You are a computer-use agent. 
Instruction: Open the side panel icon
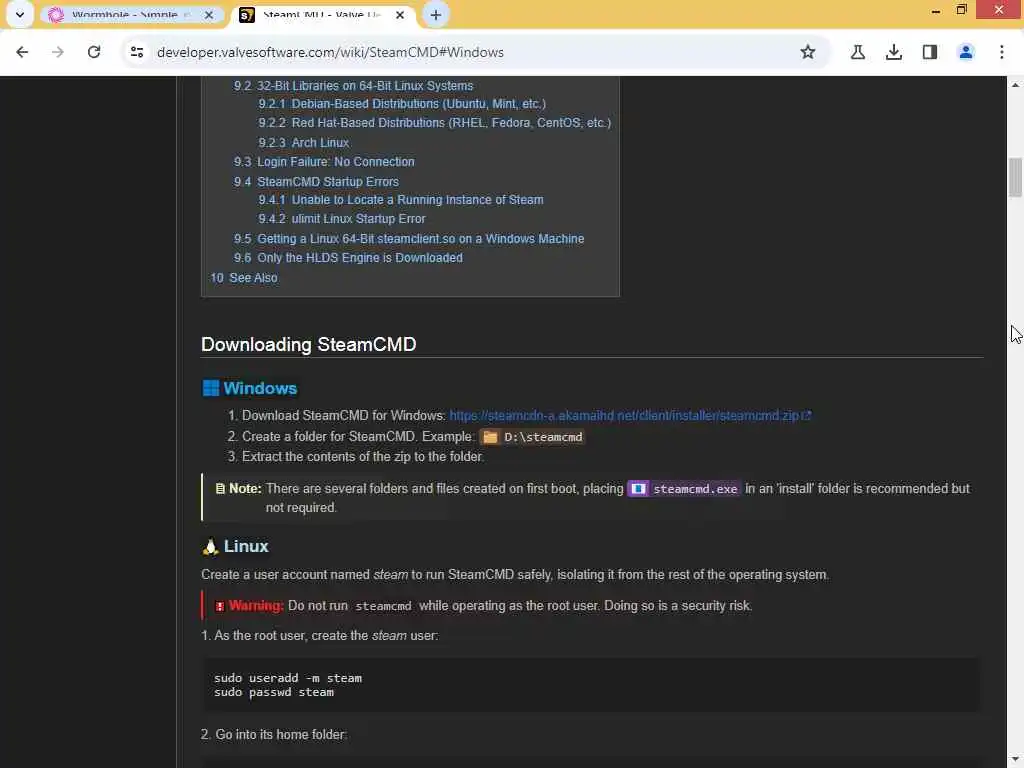[930, 52]
